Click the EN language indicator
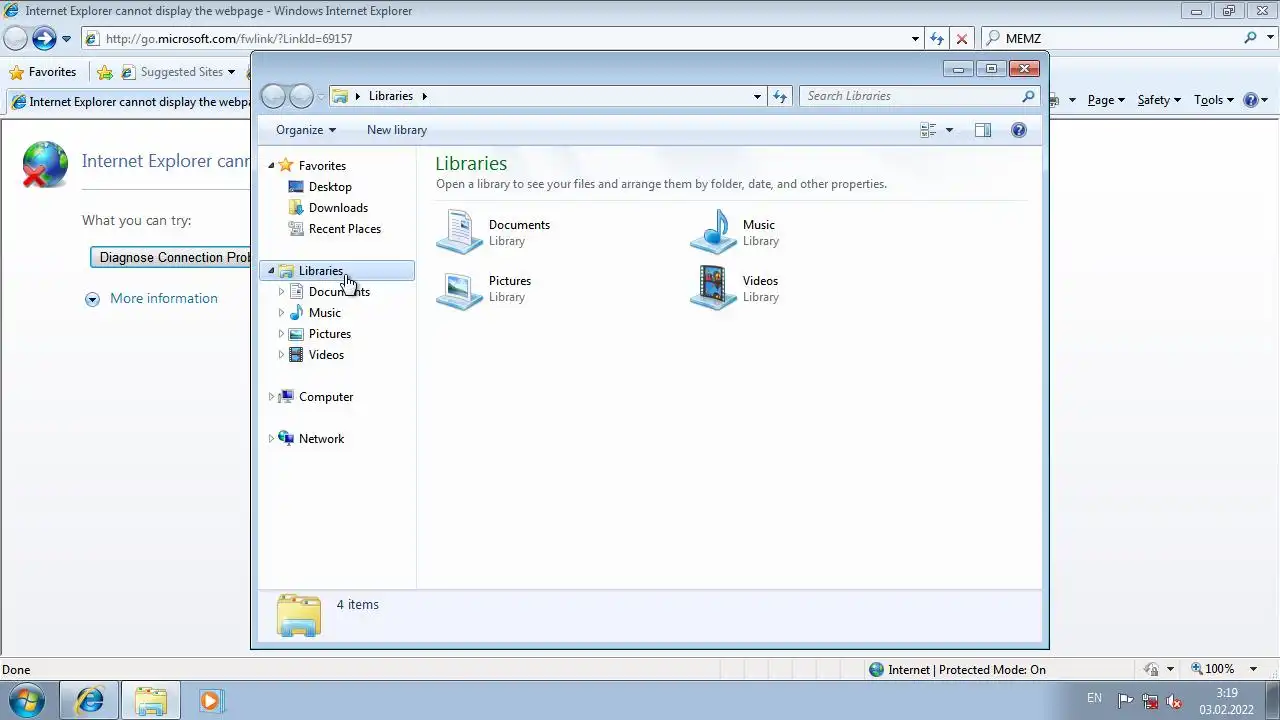The height and width of the screenshot is (720, 1280). click(1094, 698)
